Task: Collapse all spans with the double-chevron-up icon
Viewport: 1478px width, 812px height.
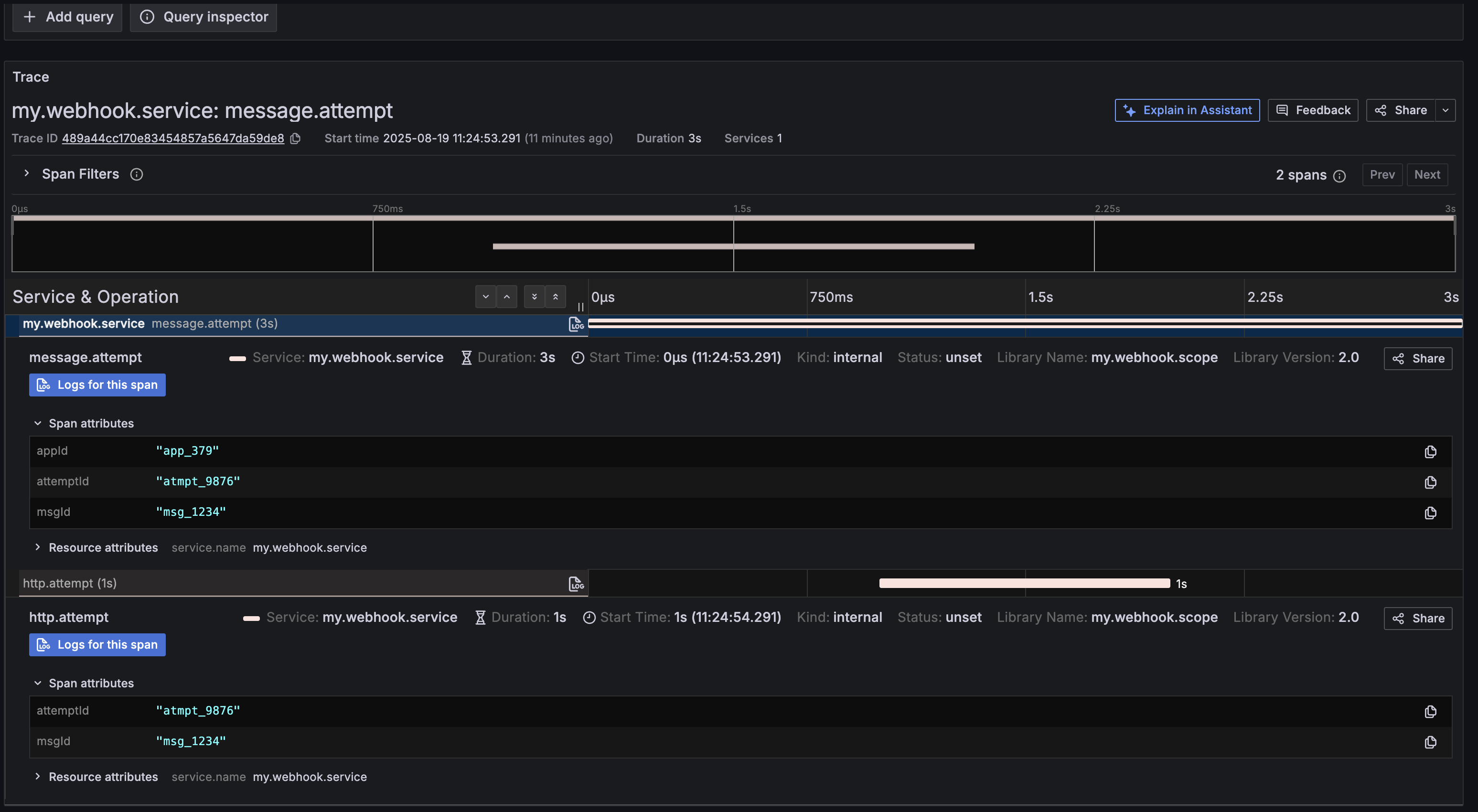Action: [x=556, y=297]
